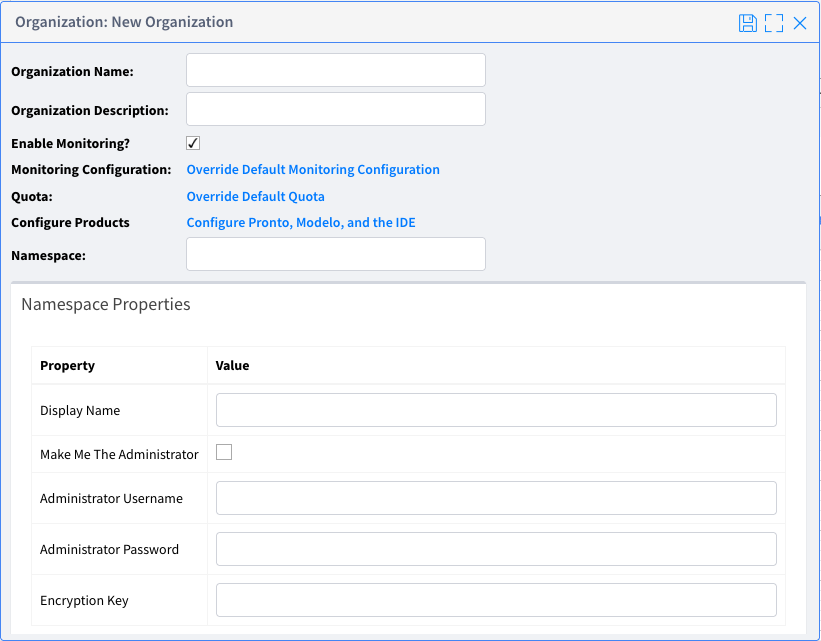Screen dimensions: 821x641
Task: Click the save organization disk icon
Action: [747, 23]
